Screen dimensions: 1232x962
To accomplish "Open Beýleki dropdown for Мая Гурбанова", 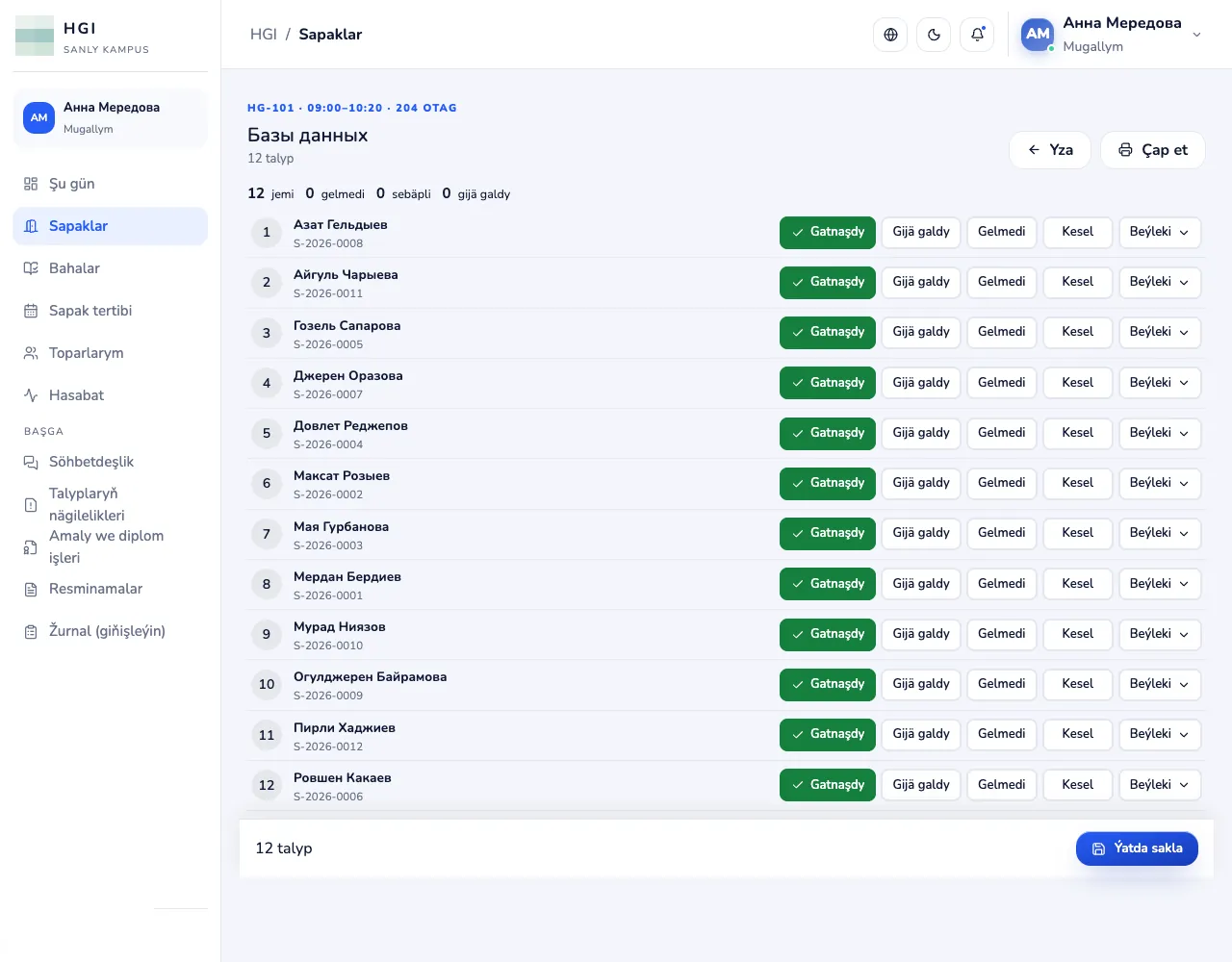I will pos(1160,533).
